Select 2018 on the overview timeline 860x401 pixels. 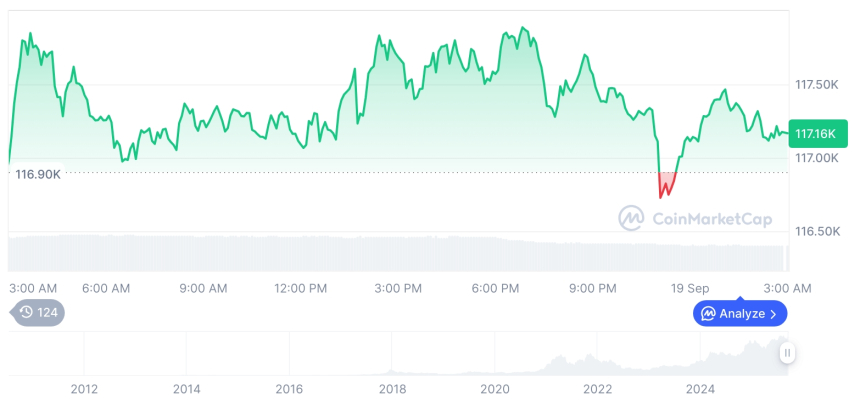point(392,389)
